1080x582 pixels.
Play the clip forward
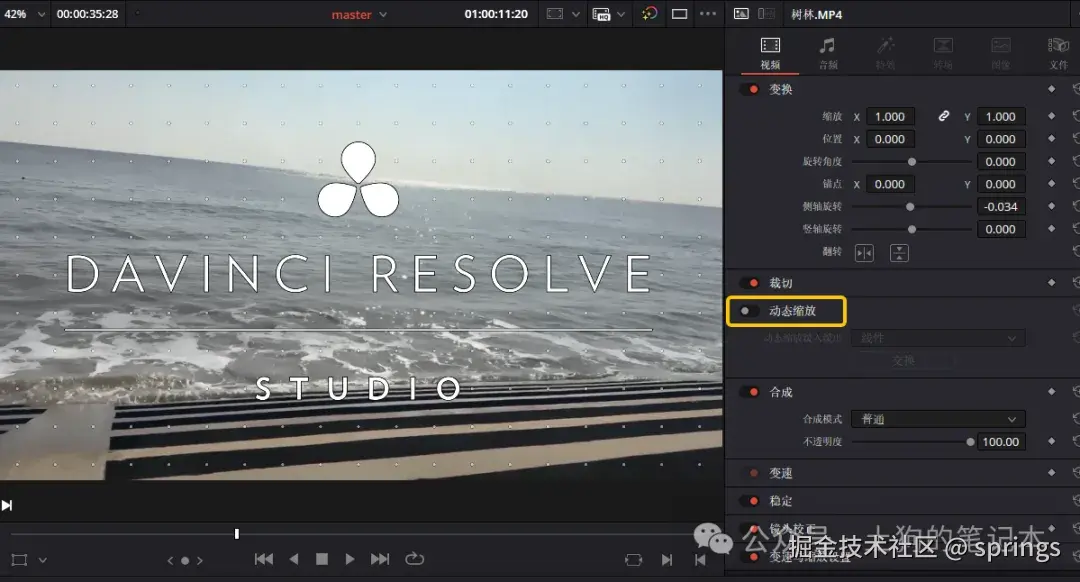pyautogui.click(x=350, y=559)
